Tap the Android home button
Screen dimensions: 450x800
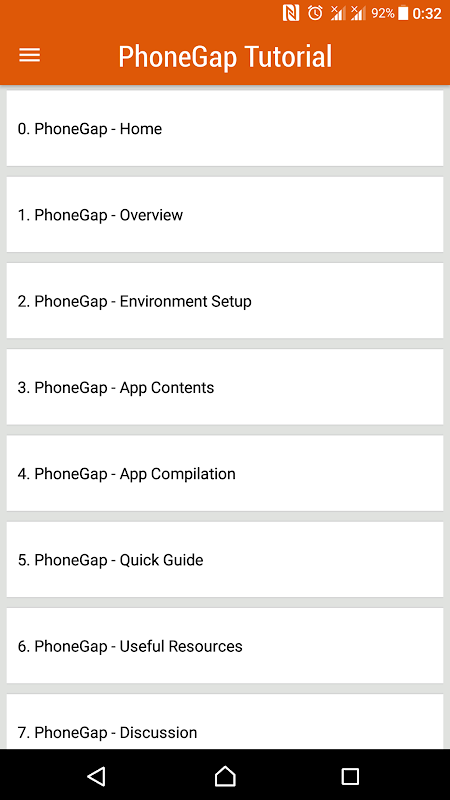(x=225, y=776)
